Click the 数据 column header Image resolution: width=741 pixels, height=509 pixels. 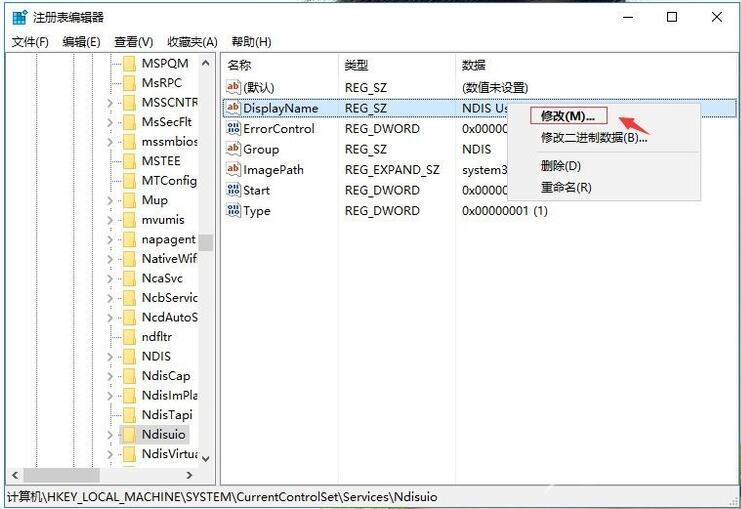point(474,65)
